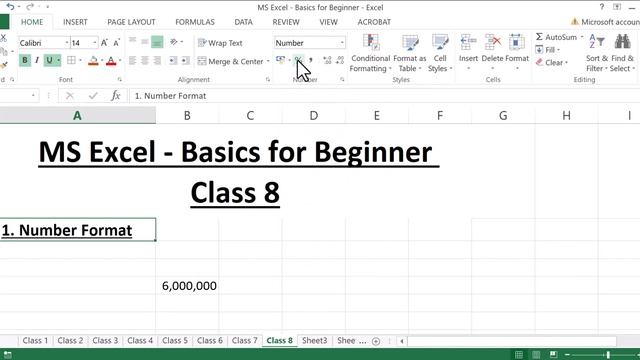640x360 pixels.
Task: Toggle Wrap Text
Action: point(220,43)
